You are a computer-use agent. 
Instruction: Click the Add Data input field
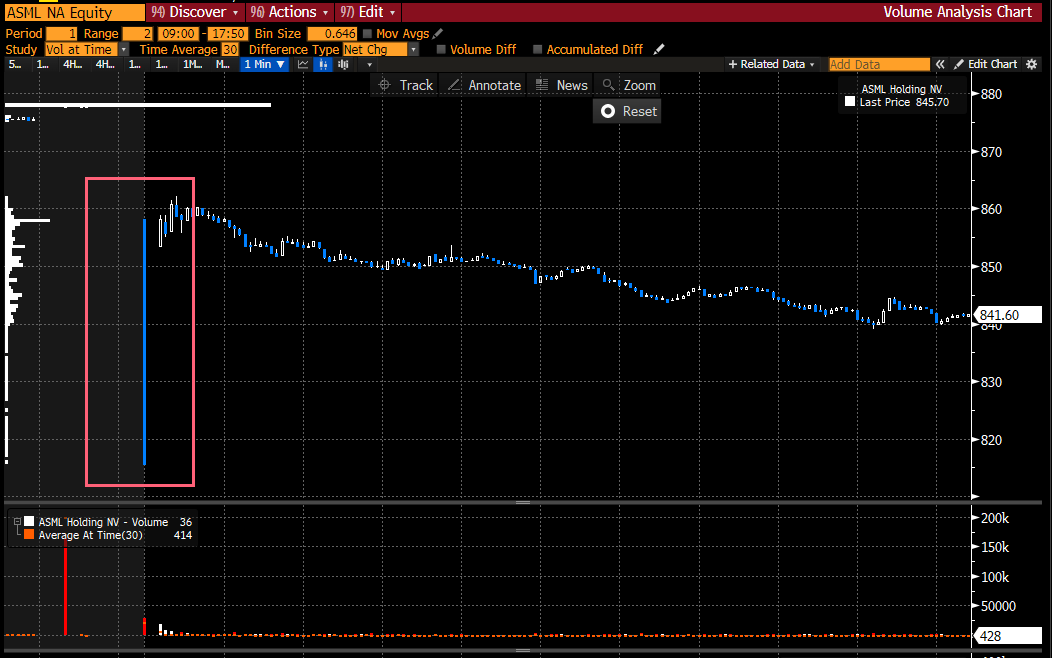click(878, 64)
